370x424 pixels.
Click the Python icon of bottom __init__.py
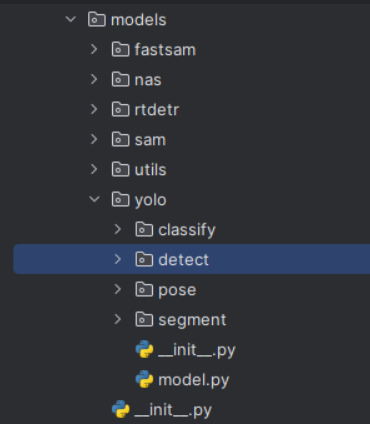pyautogui.click(x=120, y=409)
